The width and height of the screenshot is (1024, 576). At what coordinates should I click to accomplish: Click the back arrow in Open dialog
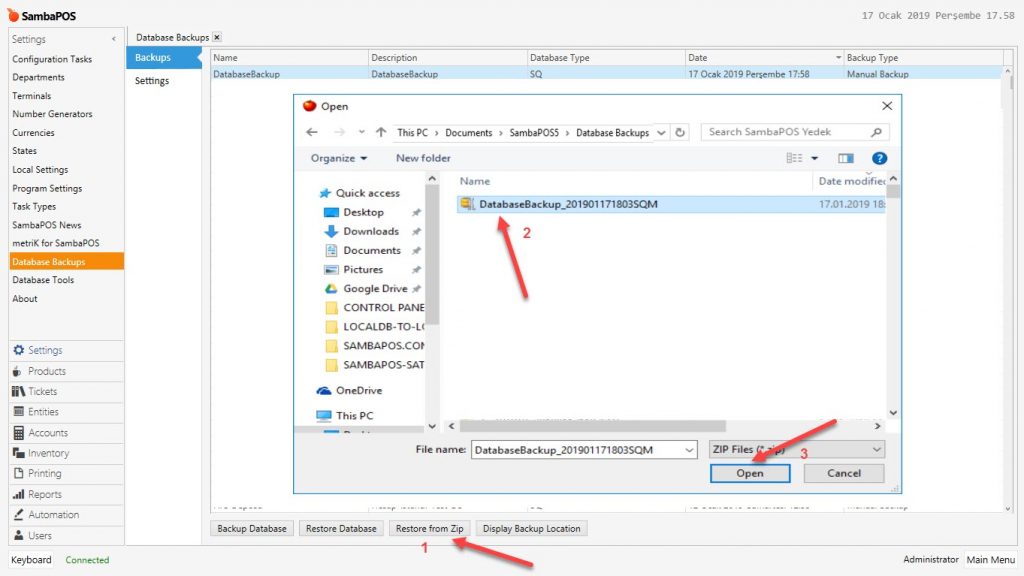312,132
